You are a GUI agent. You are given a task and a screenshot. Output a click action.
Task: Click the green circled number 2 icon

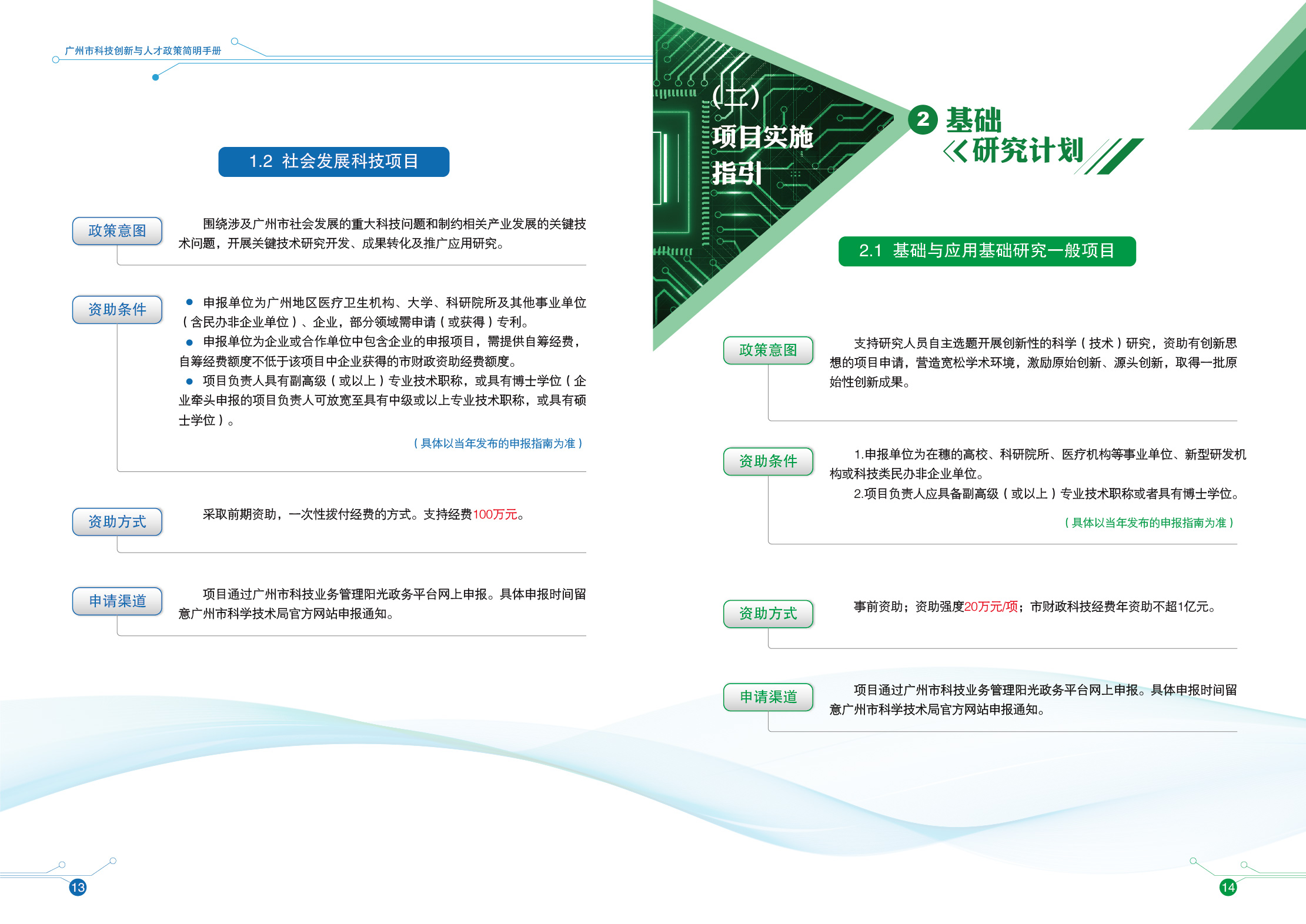click(x=923, y=119)
